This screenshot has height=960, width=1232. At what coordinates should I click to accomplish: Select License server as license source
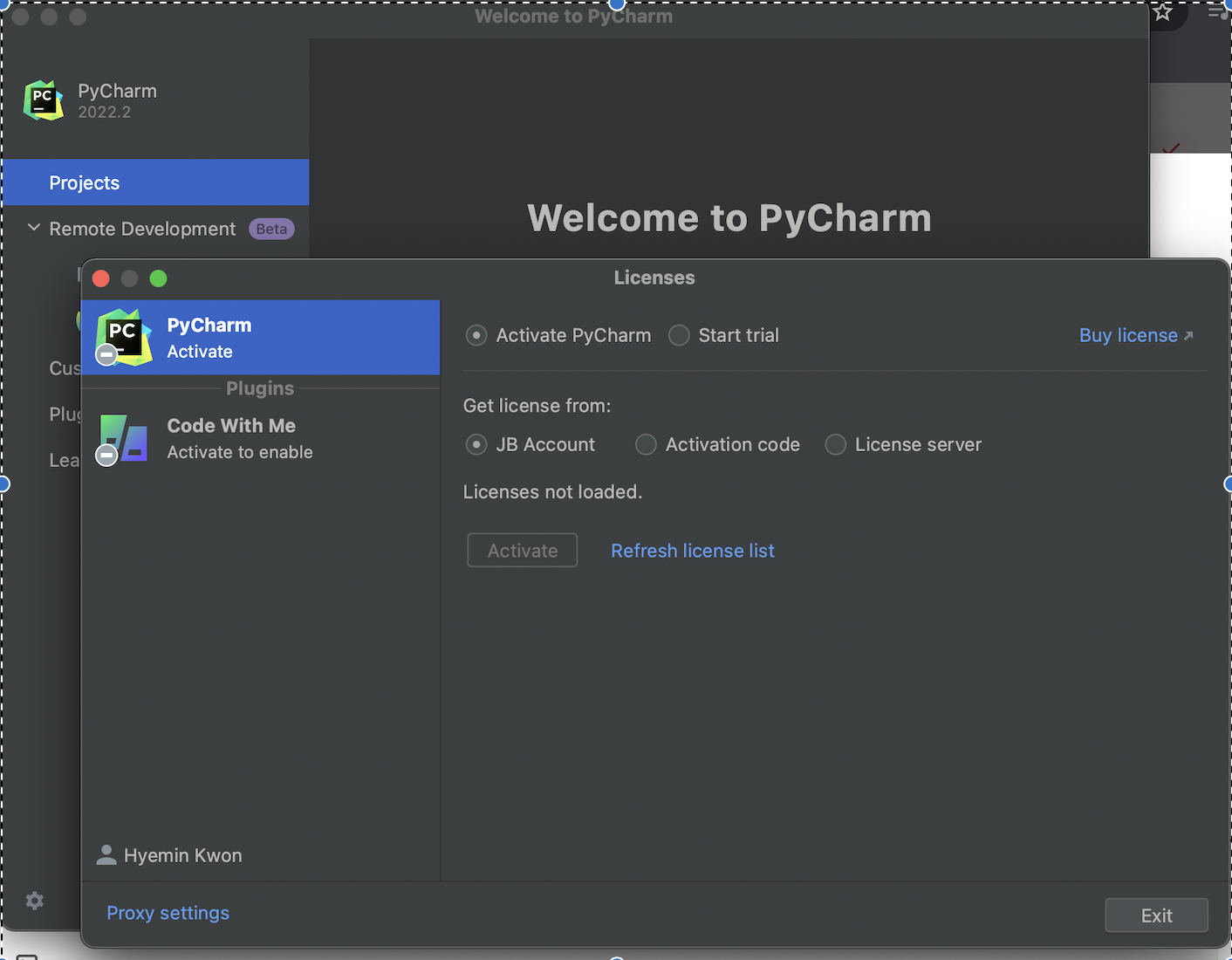coord(836,445)
